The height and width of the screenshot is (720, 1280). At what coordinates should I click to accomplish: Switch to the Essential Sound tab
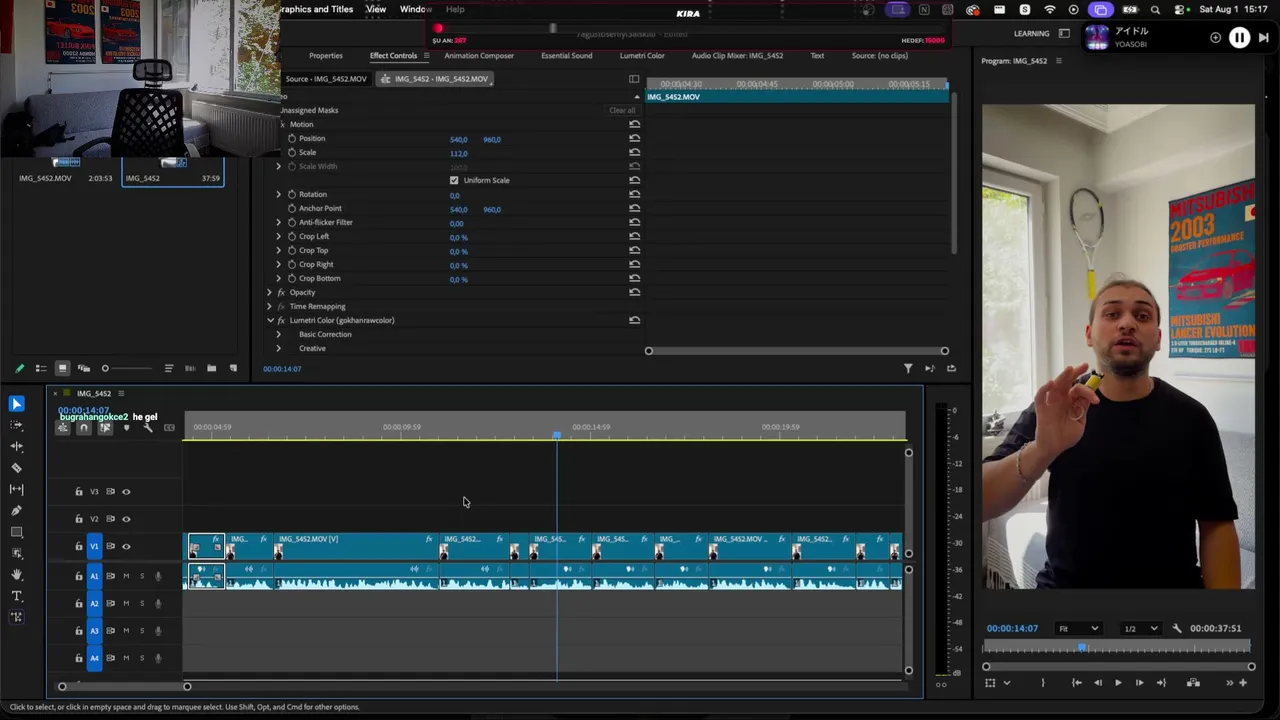click(567, 56)
